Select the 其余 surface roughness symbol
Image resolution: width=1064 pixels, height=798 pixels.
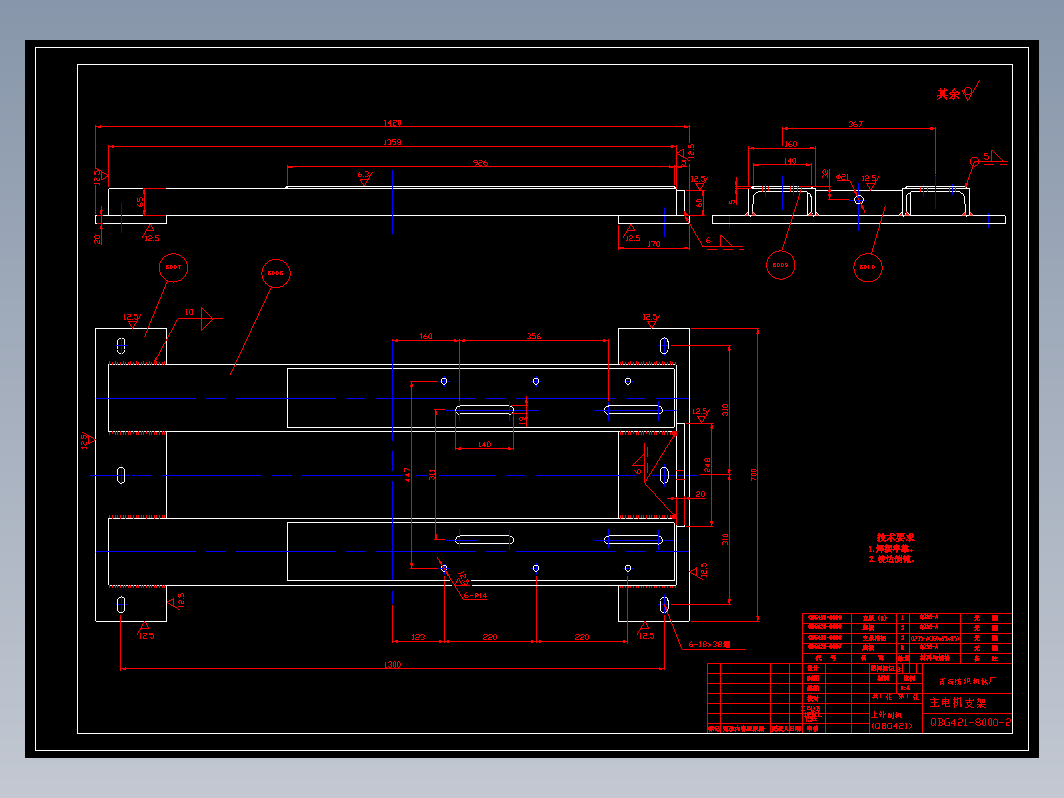957,92
